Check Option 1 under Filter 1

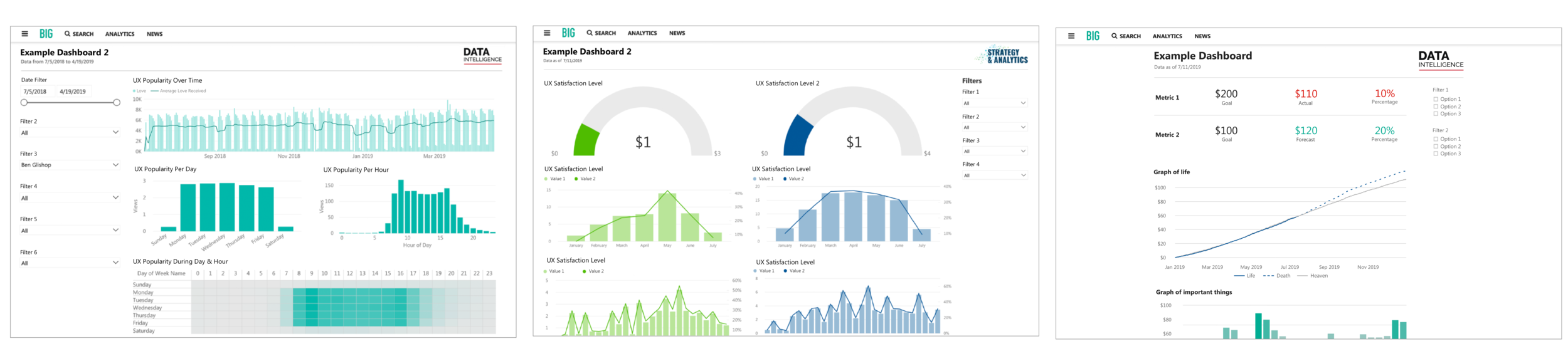1436,99
